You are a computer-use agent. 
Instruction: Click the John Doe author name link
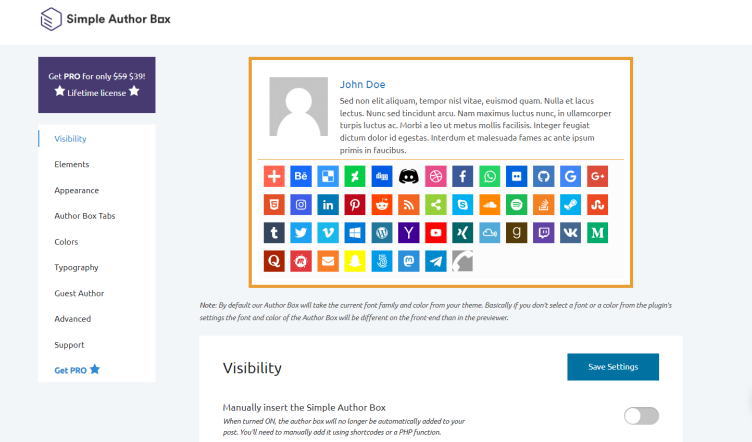(x=362, y=84)
